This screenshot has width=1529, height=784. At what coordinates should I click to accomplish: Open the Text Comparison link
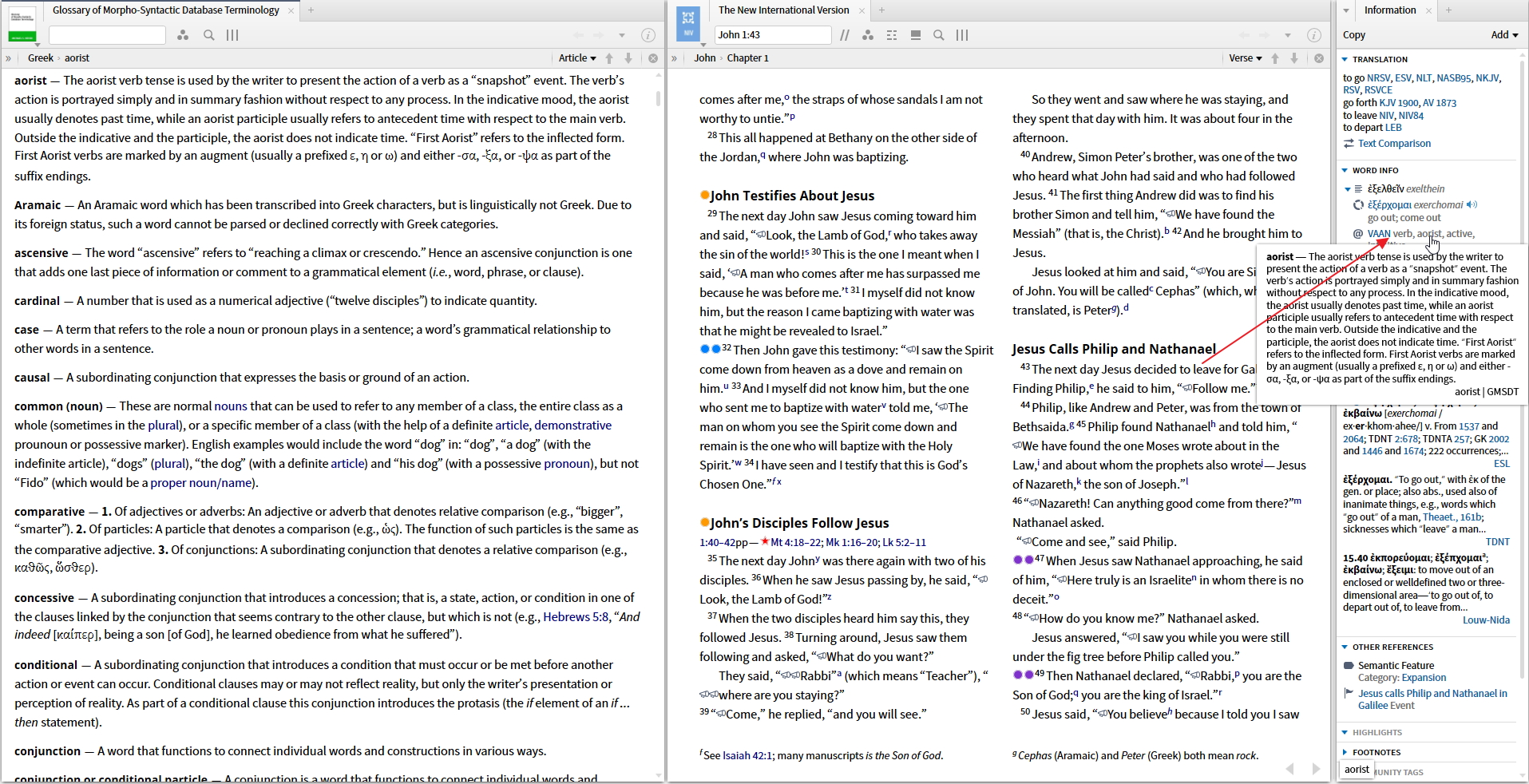(1394, 144)
